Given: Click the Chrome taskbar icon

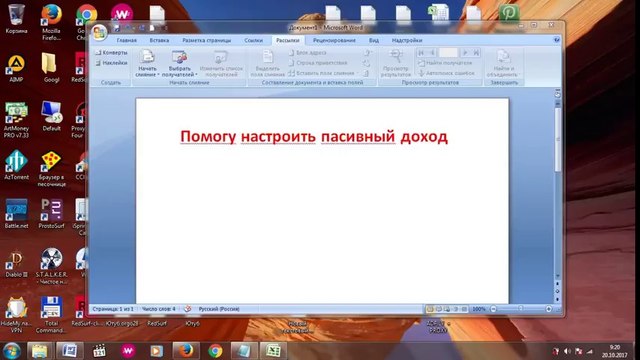Looking at the screenshot, I should tap(215, 351).
